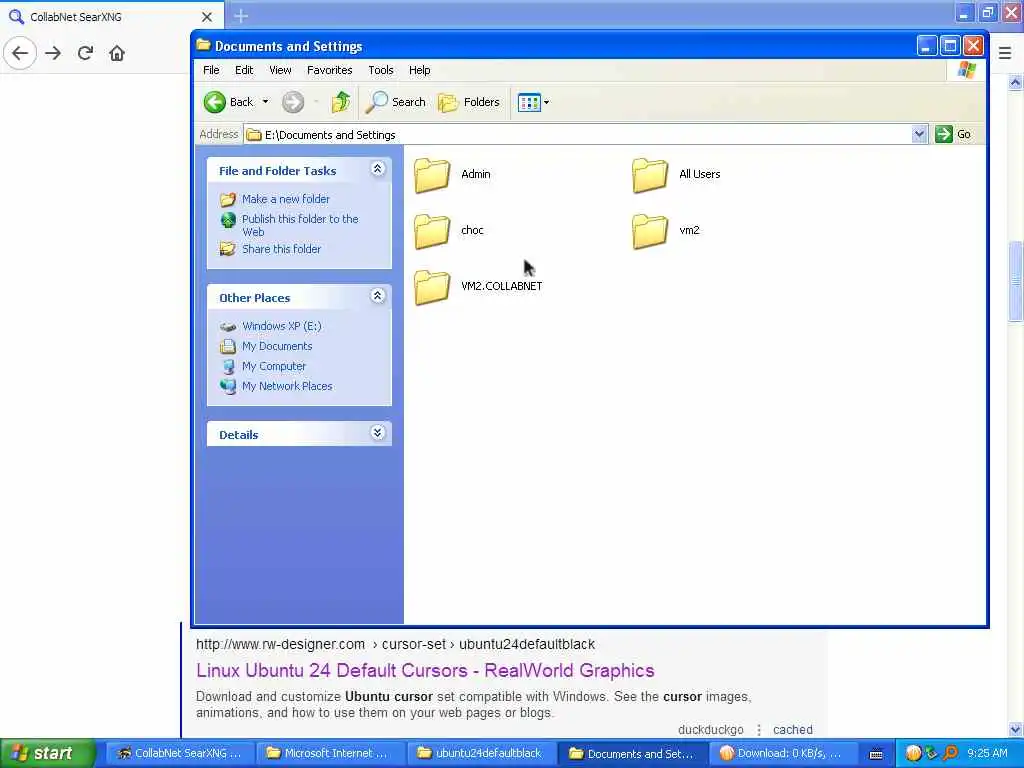Click the orange tray icon near clock
1024x768 pixels.
913,754
